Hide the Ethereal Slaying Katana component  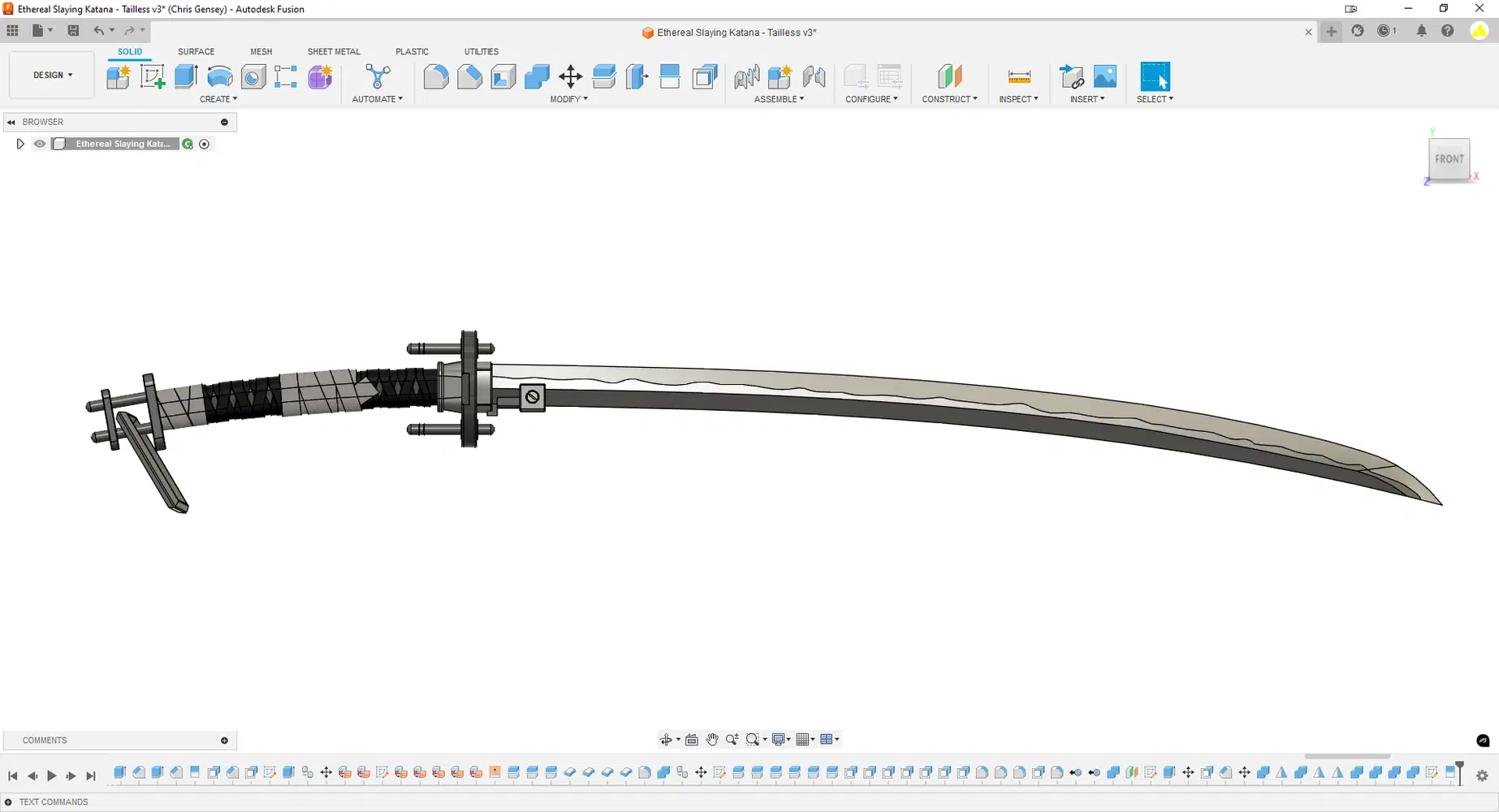click(39, 144)
